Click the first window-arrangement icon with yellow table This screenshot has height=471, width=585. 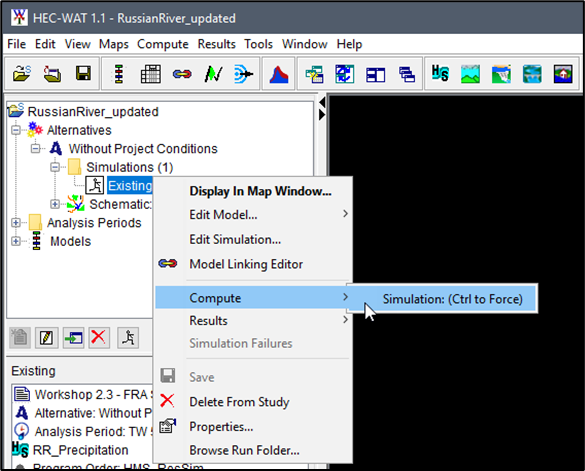(x=314, y=74)
